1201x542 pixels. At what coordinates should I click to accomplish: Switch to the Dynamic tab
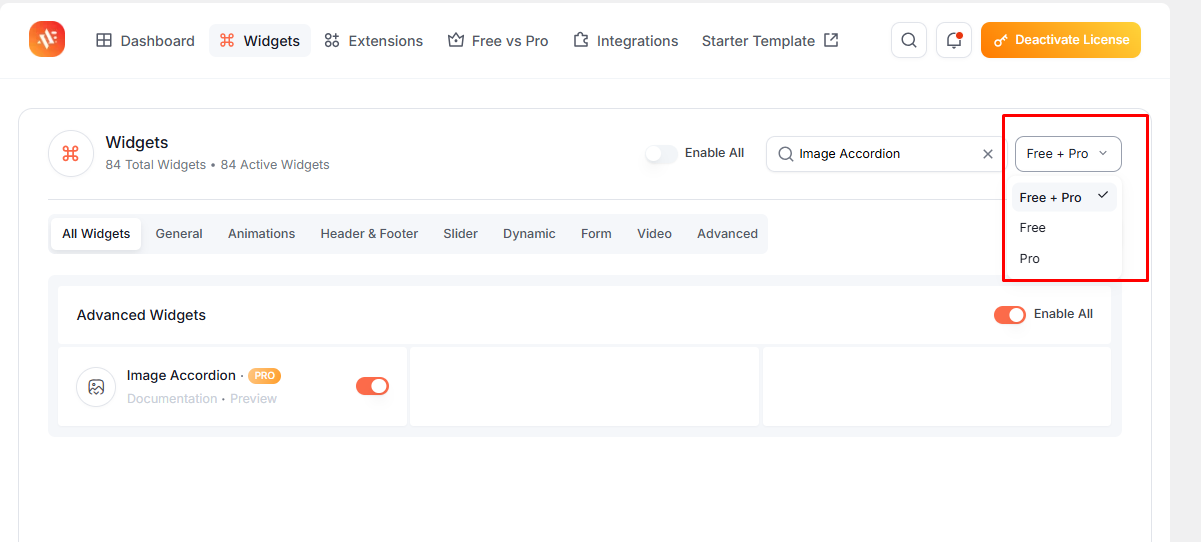tap(529, 234)
